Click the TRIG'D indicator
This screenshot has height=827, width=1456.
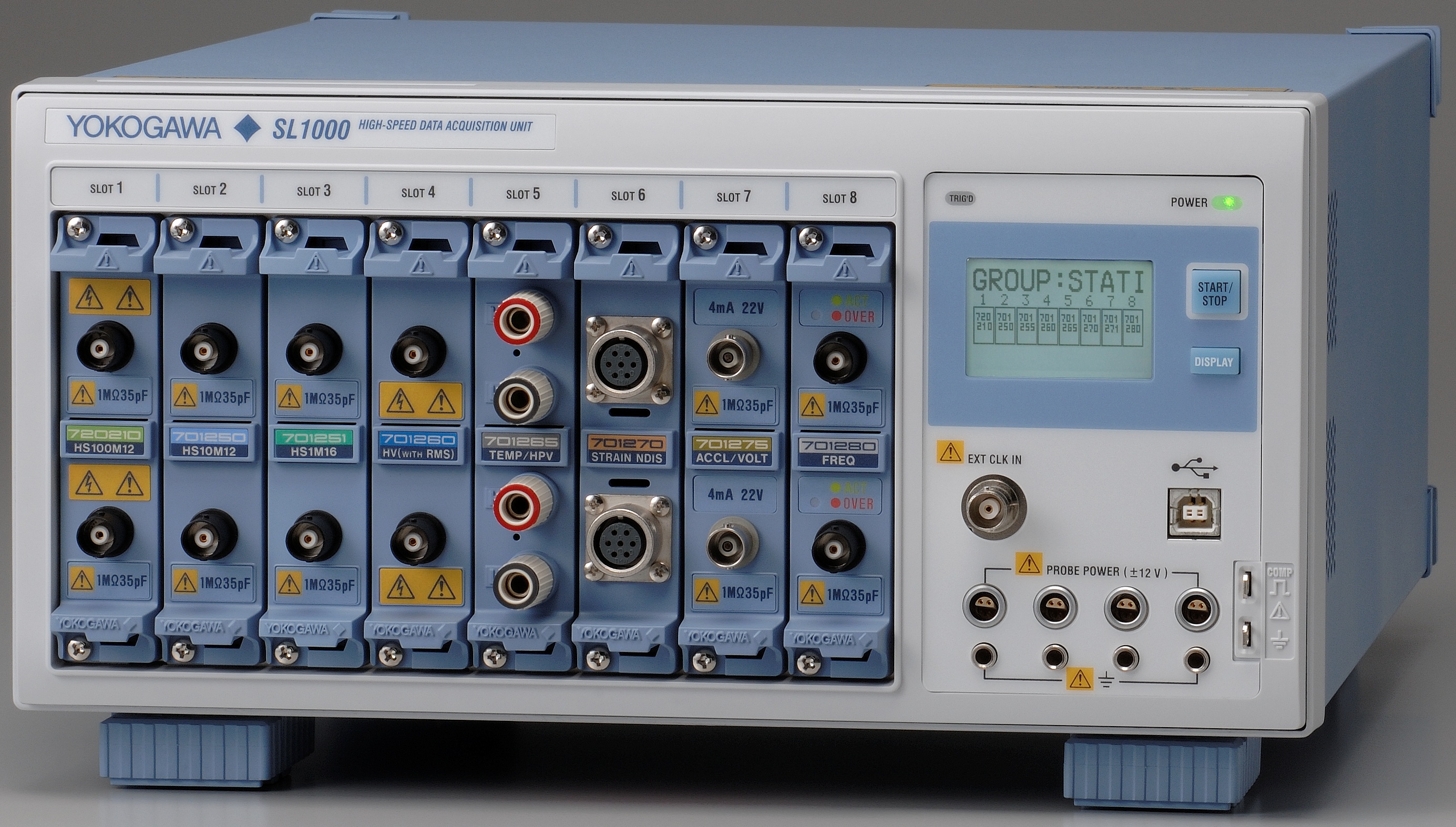click(961, 199)
